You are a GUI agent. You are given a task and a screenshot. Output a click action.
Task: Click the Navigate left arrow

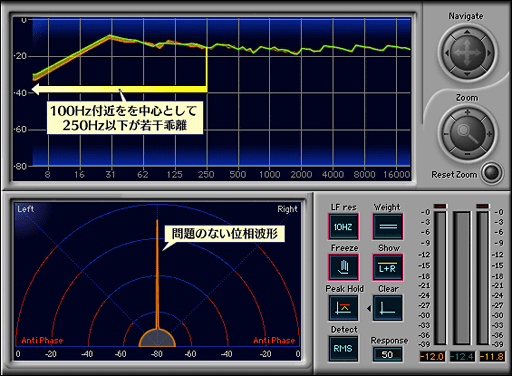coord(447,53)
